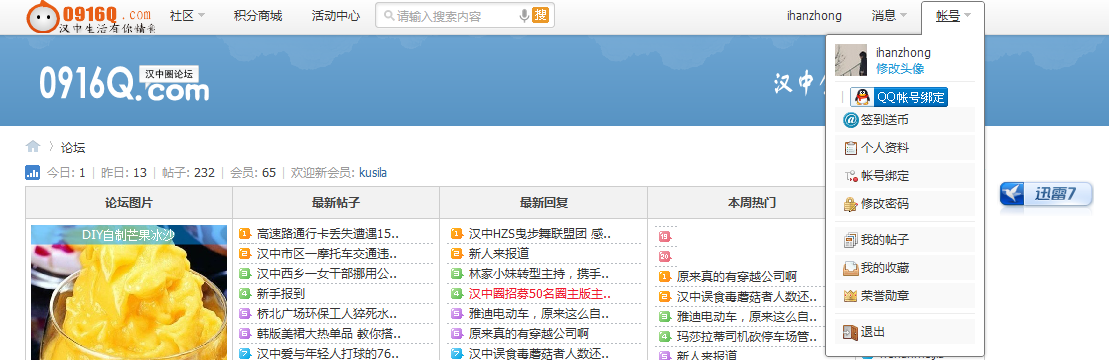This screenshot has width=1109, height=360.
Task: Select 我的收藏 menu entry
Action: (x=905, y=268)
